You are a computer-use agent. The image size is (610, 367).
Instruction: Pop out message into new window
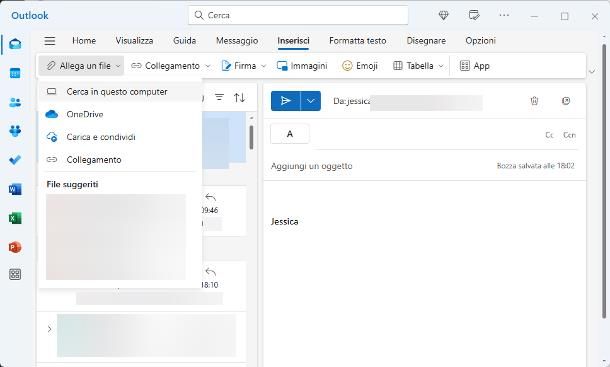click(x=566, y=101)
